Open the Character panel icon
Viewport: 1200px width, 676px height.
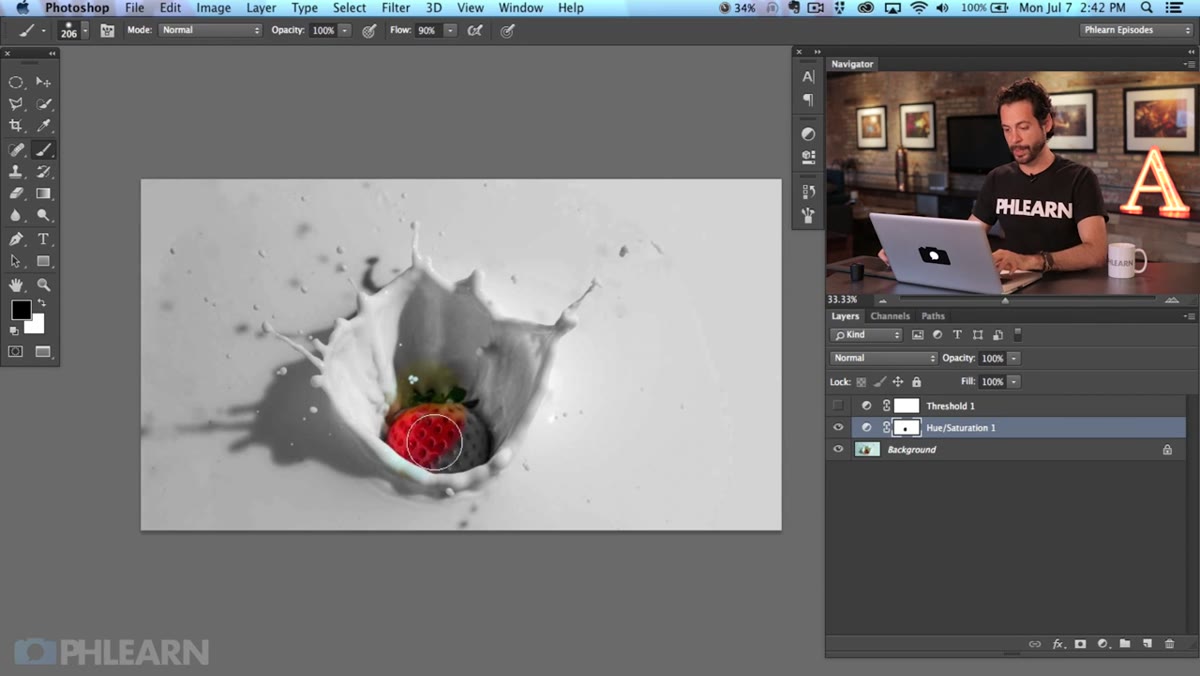tap(808, 77)
